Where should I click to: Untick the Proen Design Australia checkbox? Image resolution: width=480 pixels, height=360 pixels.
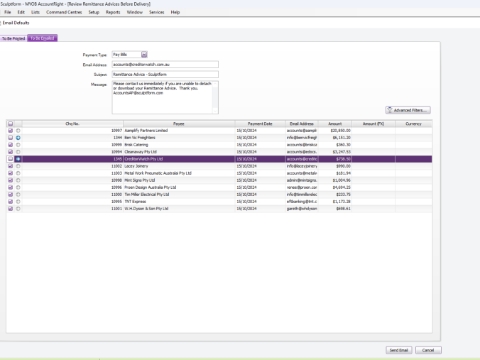(x=10, y=187)
